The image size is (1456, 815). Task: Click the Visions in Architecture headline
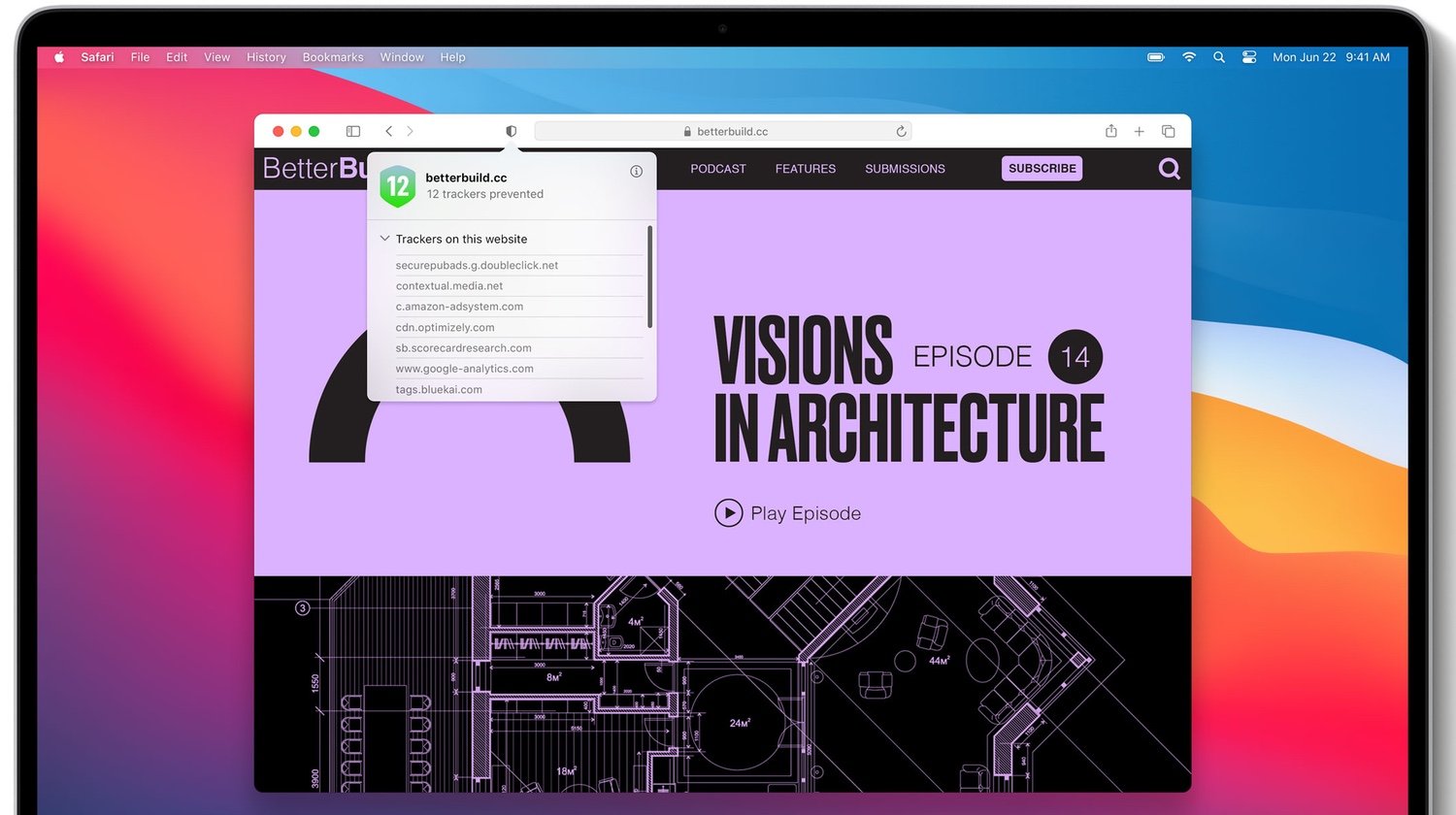(909, 388)
